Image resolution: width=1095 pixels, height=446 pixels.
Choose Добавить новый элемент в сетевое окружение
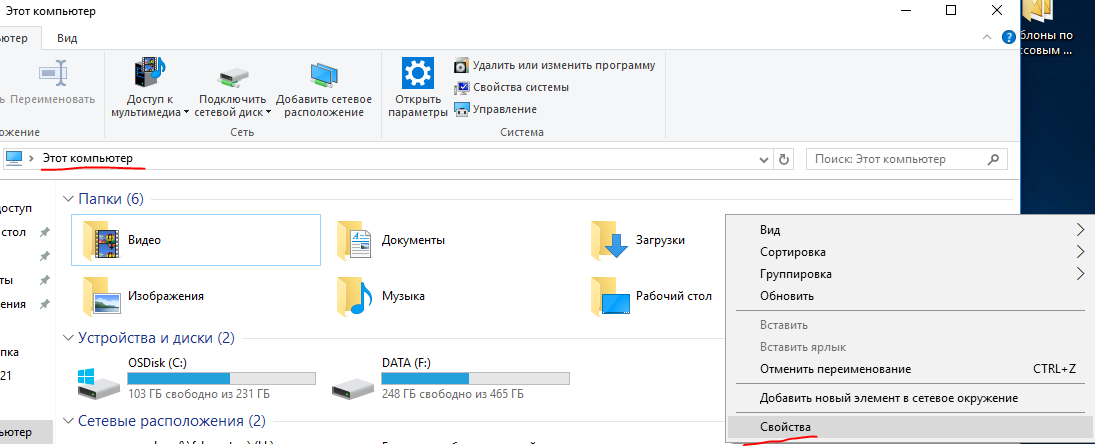click(909, 399)
